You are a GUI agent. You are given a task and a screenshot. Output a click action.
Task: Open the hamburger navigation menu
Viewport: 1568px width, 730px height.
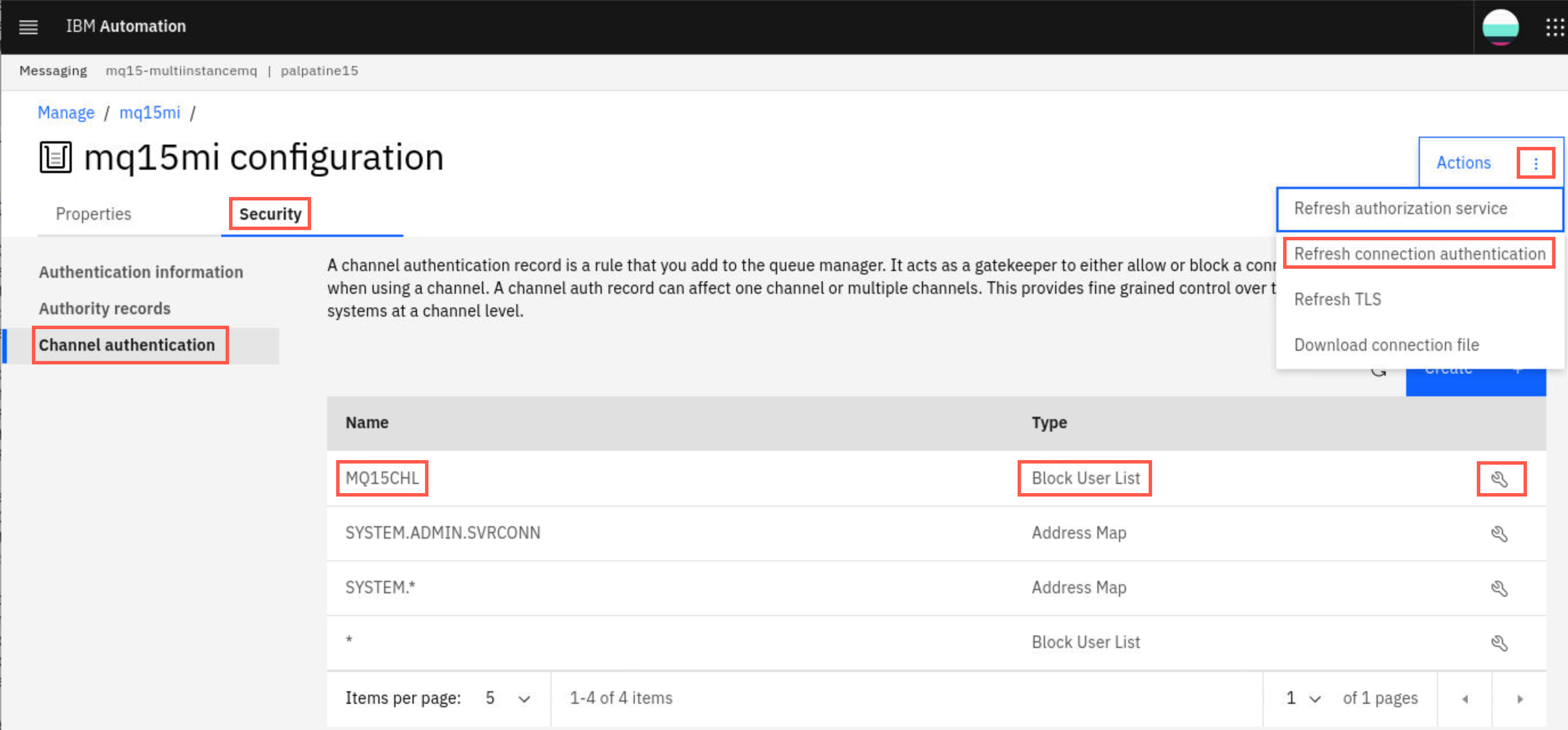point(28,27)
